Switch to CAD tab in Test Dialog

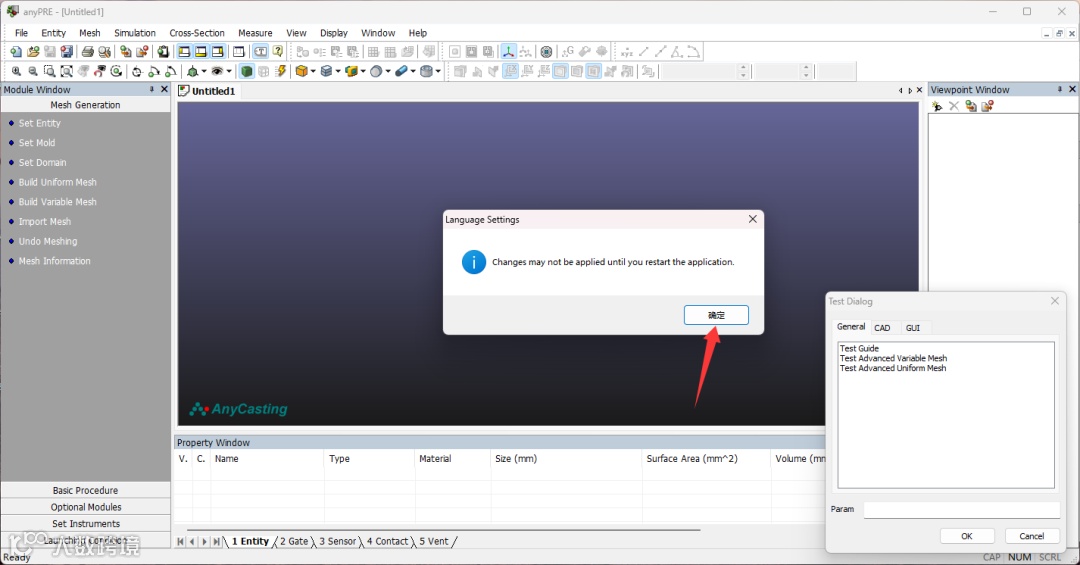[x=882, y=328]
